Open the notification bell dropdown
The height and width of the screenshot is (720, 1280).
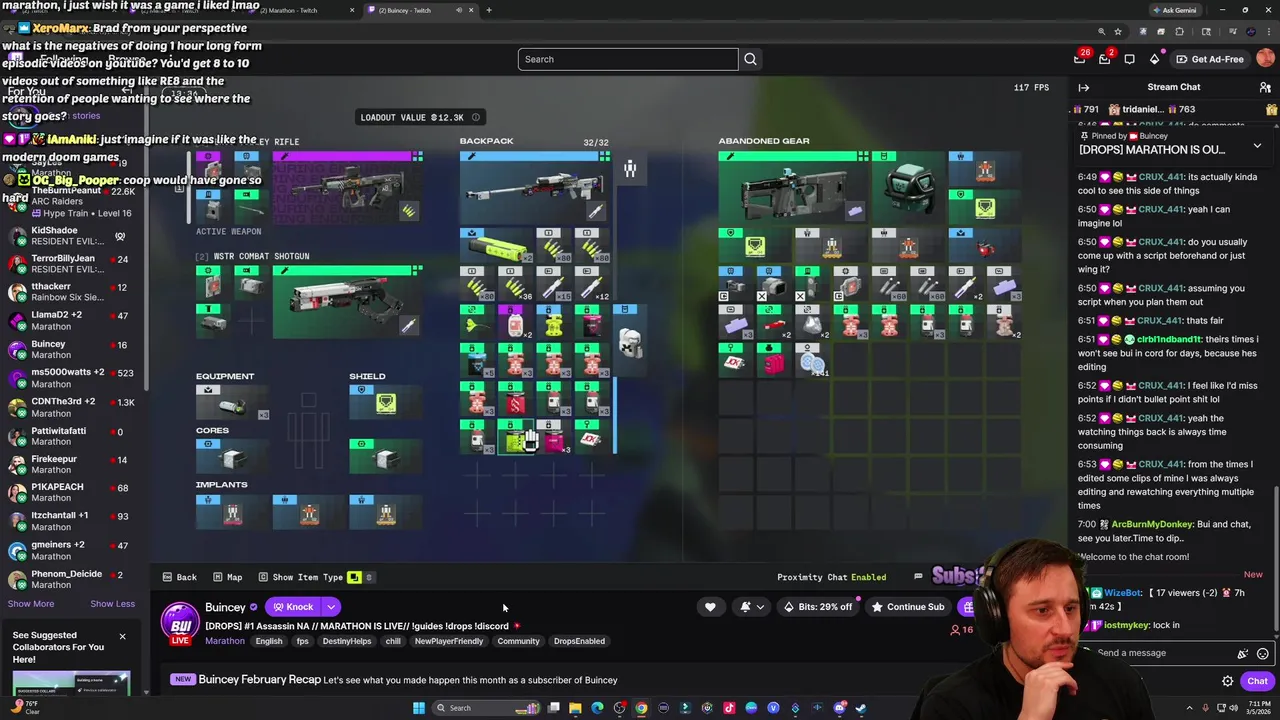point(751,607)
